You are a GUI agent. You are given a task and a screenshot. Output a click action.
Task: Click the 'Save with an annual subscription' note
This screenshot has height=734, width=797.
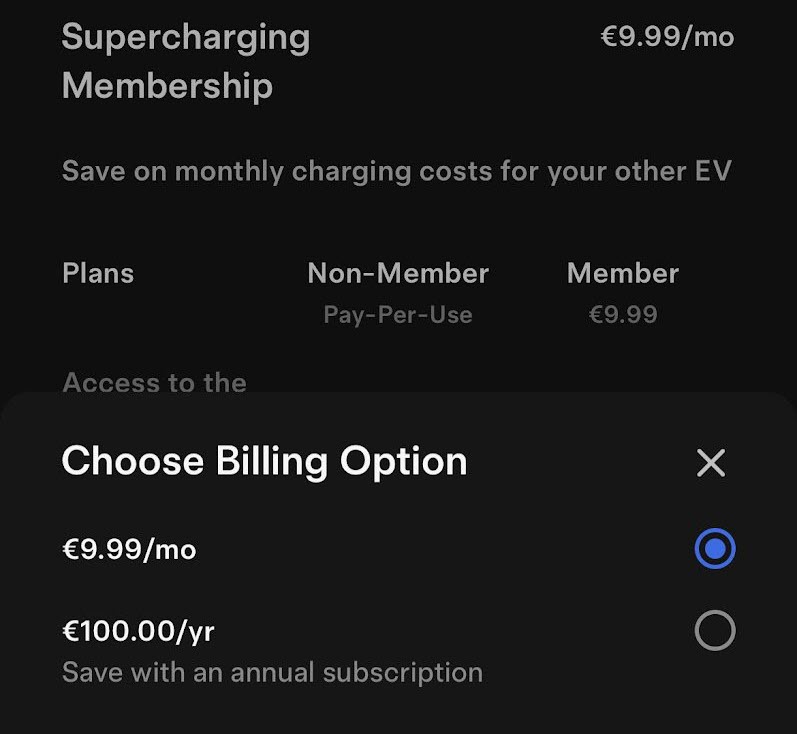tap(272, 672)
